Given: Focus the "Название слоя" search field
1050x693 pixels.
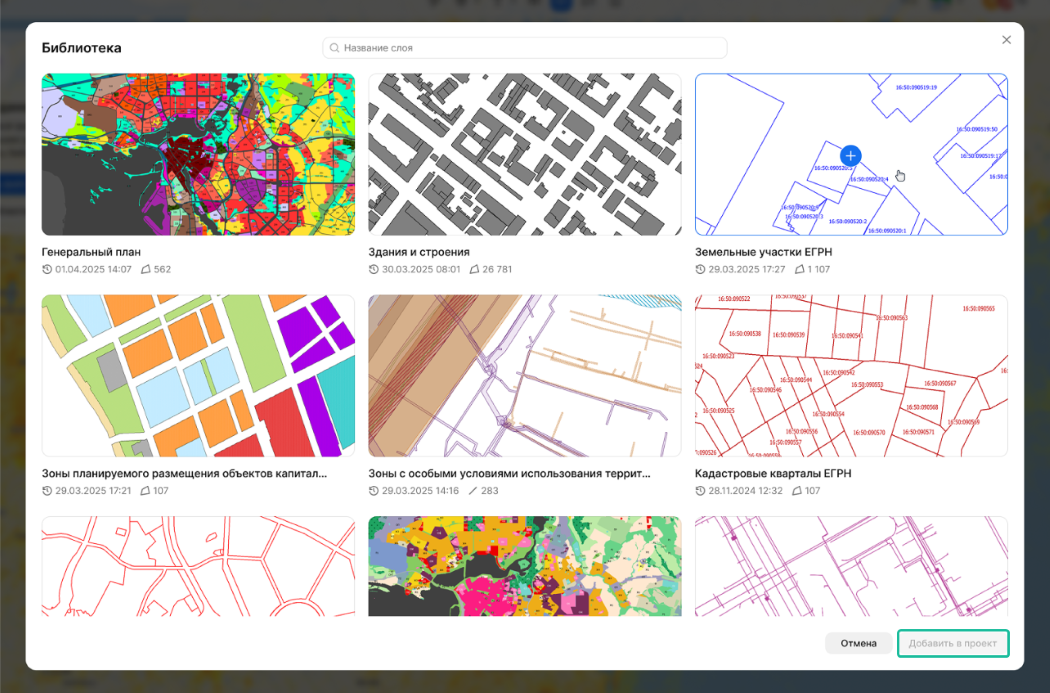Looking at the screenshot, I should tap(530, 48).
